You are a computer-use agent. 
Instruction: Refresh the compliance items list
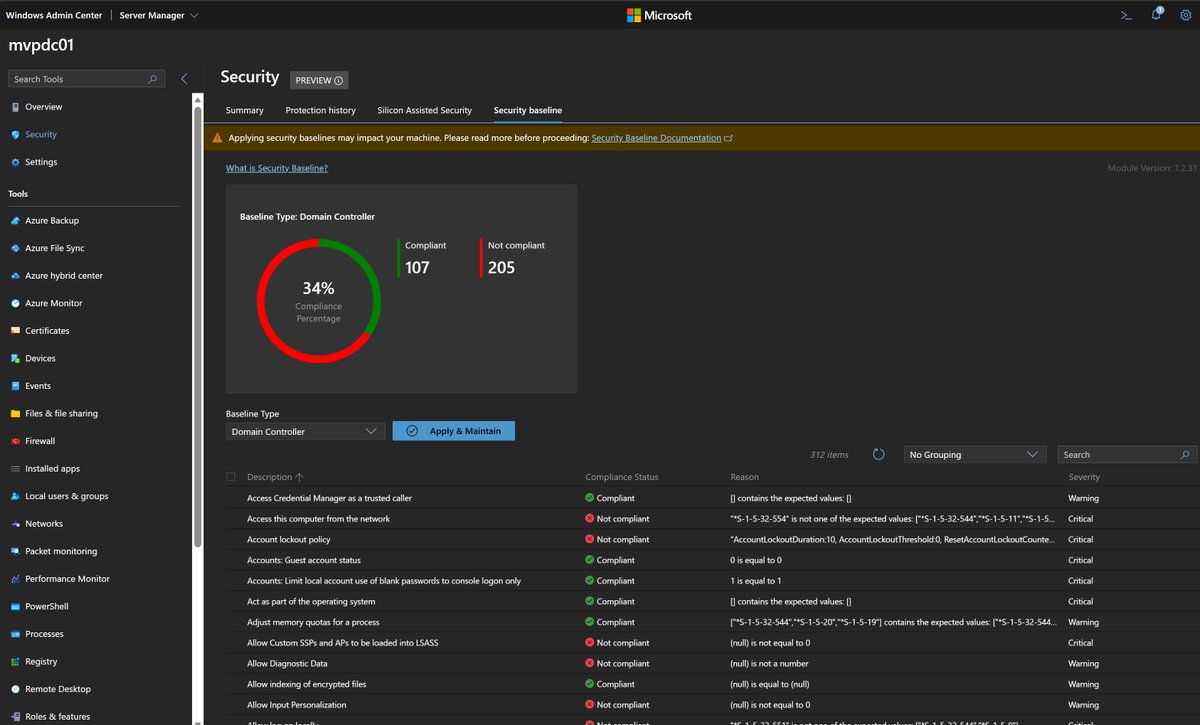(878, 454)
